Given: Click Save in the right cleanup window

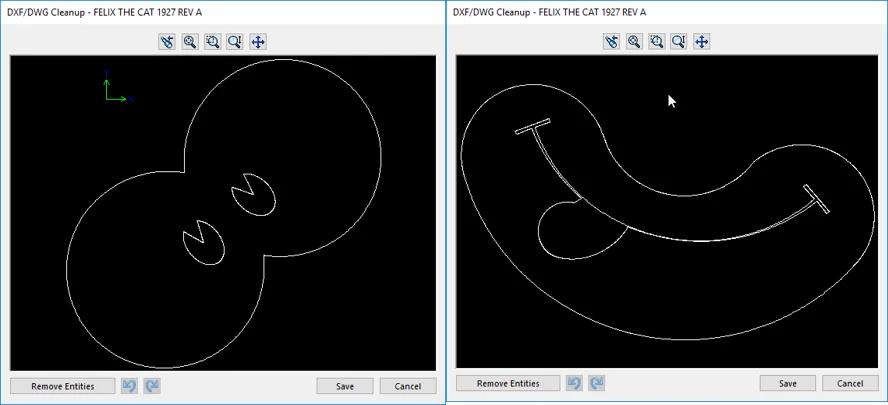Looking at the screenshot, I should (788, 383).
